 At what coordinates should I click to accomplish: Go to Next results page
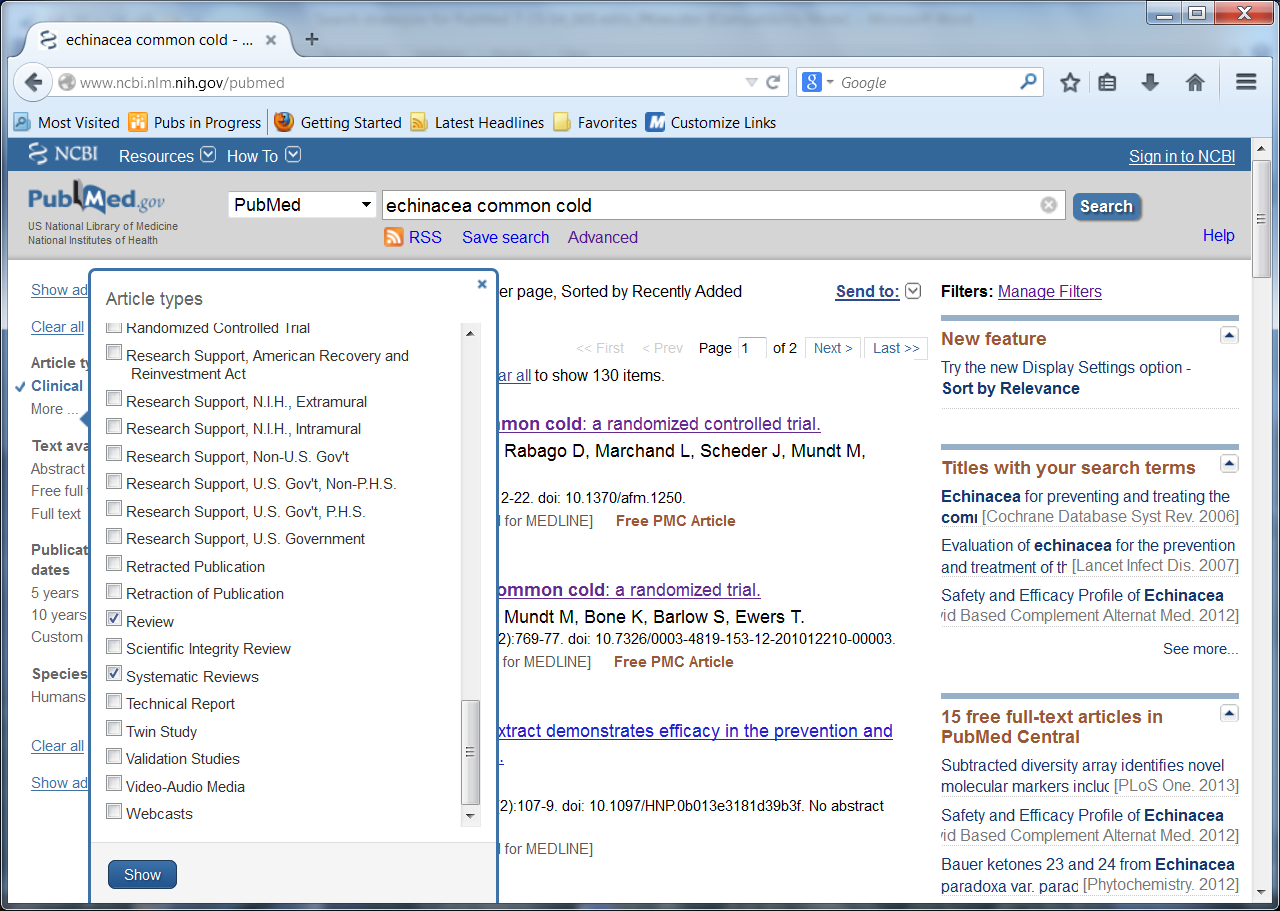coord(833,348)
